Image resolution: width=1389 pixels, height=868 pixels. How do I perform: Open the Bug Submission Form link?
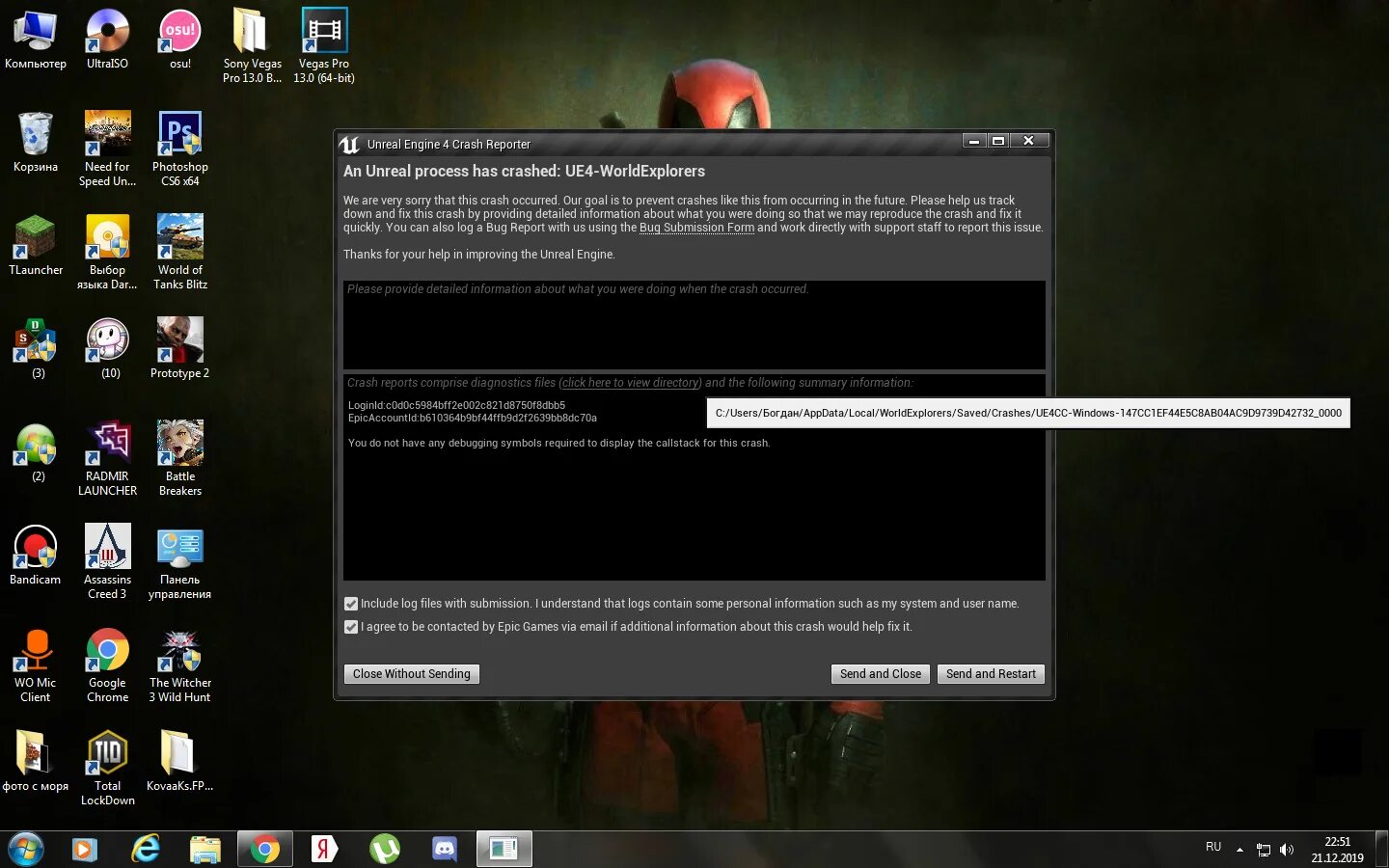[x=696, y=228]
